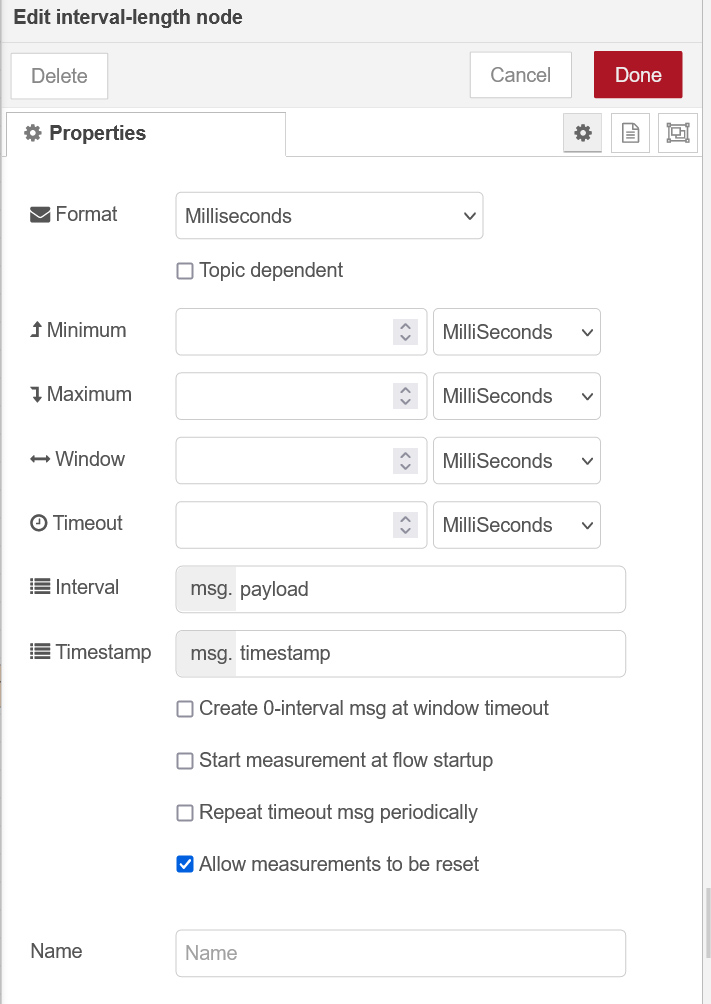The image size is (711, 1004).
Task: Decrease Timeout value with down spinner arrow
Action: (x=405, y=531)
